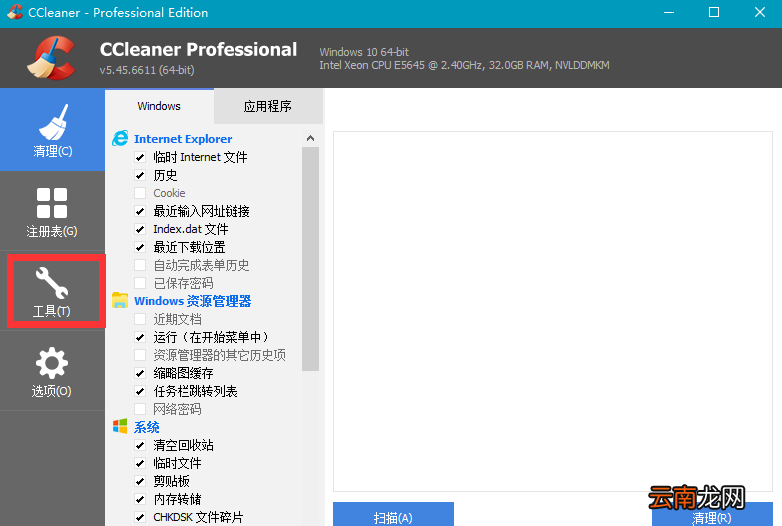
Task: Uncheck 清空回收站
Action: (x=140, y=445)
